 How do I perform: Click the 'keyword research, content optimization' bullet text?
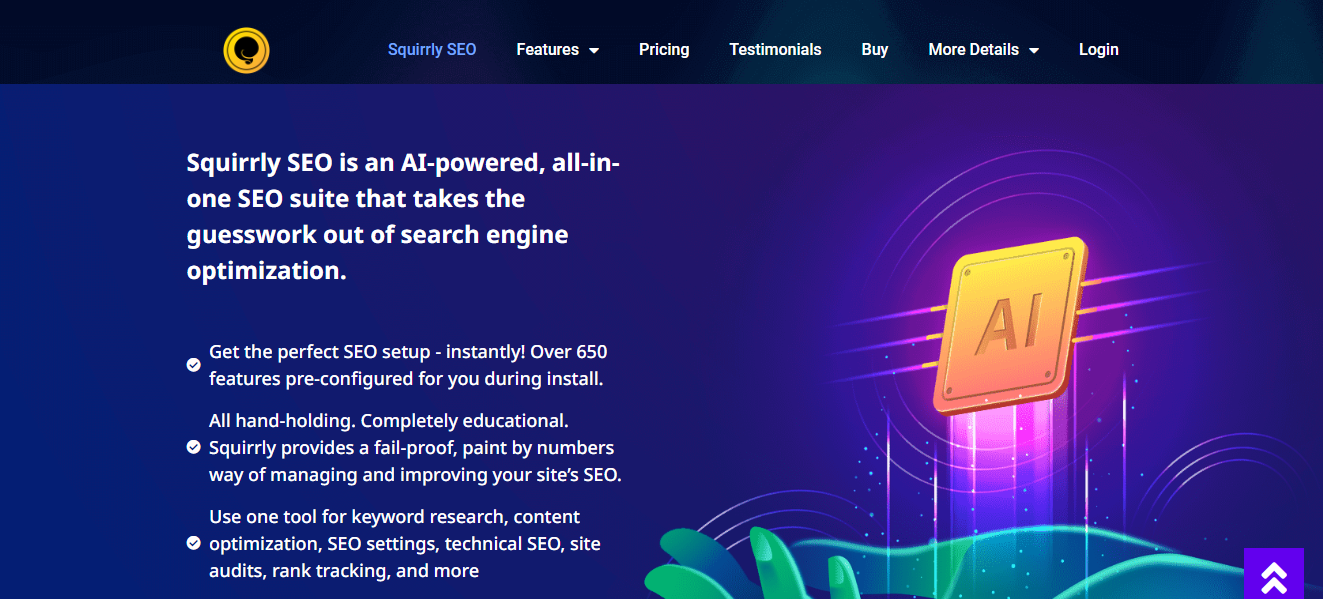405,544
